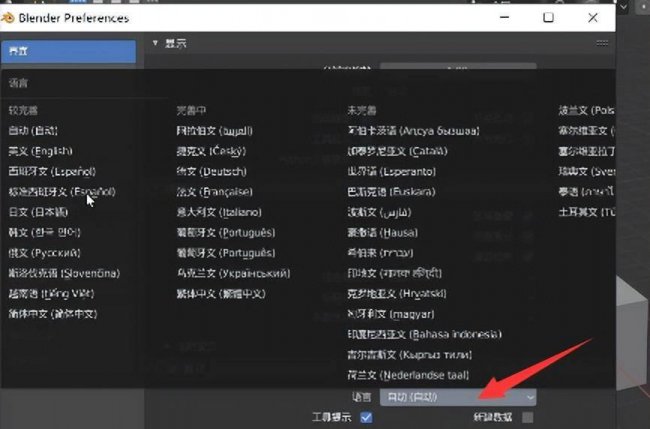Choose 法文 (Française) language

click(x=214, y=192)
